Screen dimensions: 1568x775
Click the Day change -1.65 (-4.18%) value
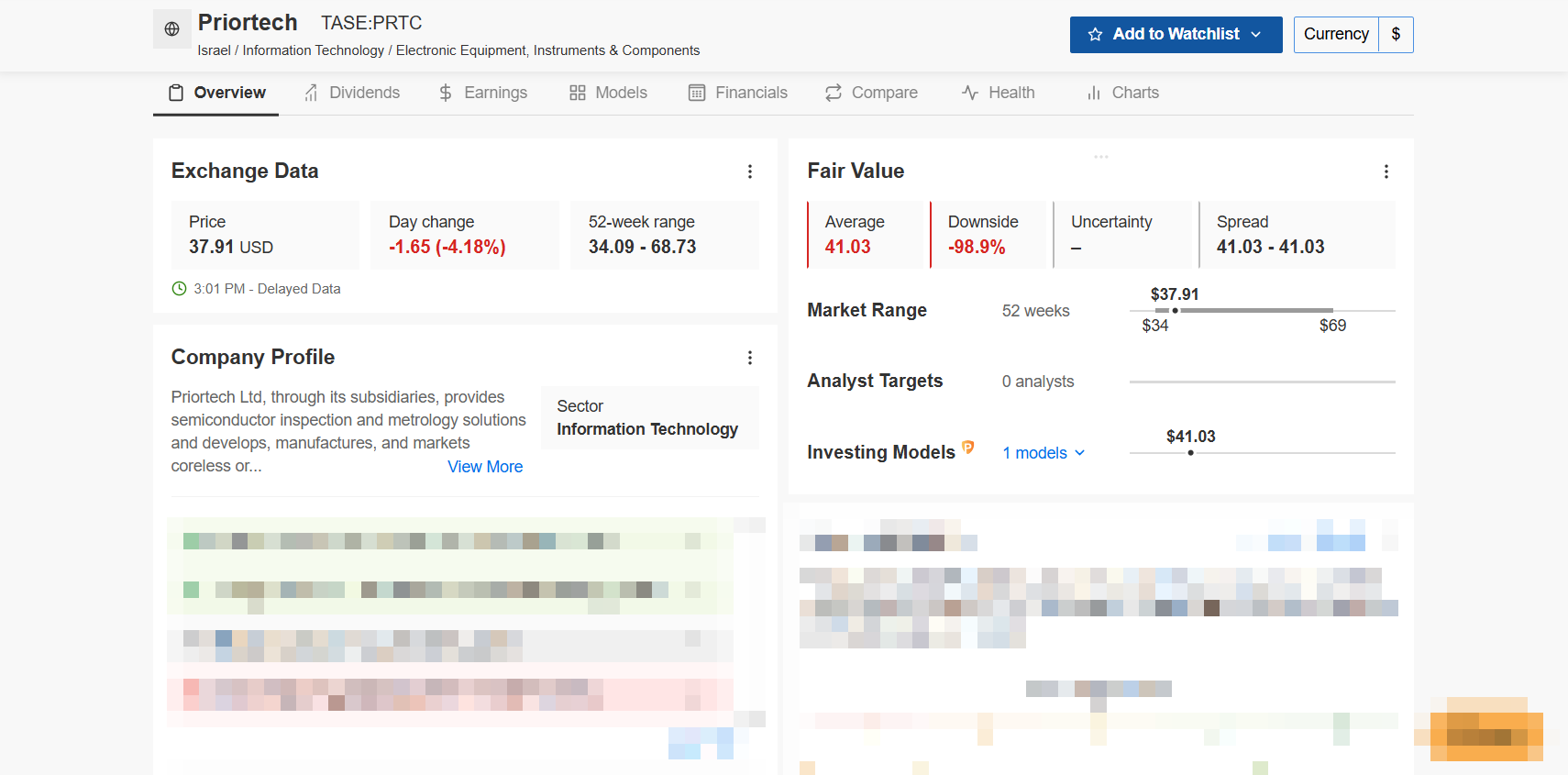point(447,247)
